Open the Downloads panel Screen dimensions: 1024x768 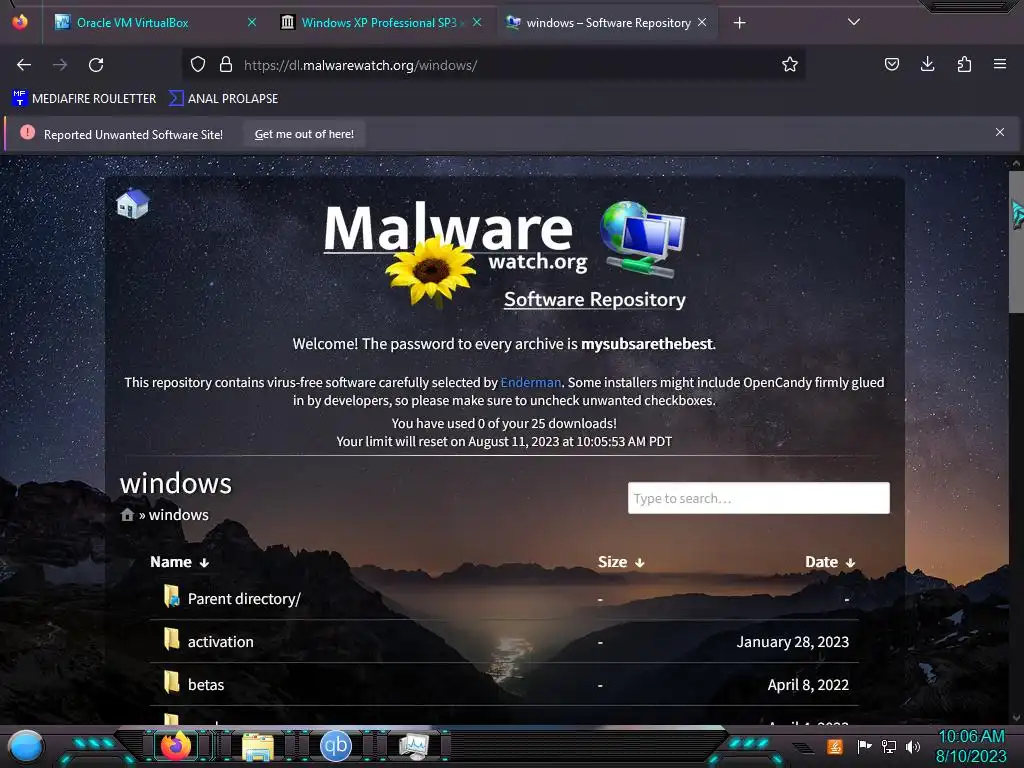pyautogui.click(x=927, y=64)
